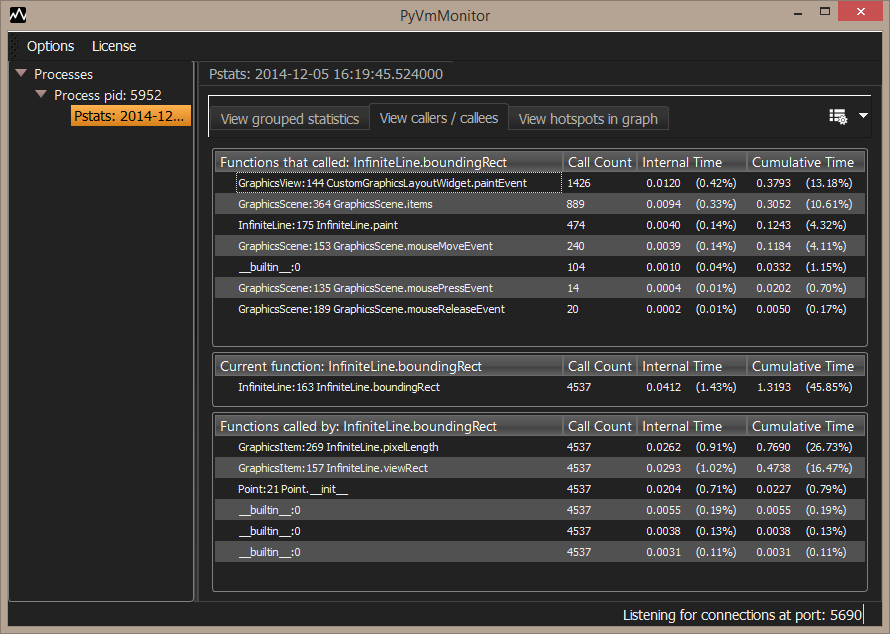Open the License menu
Screen dimensions: 890x634
pos(114,46)
